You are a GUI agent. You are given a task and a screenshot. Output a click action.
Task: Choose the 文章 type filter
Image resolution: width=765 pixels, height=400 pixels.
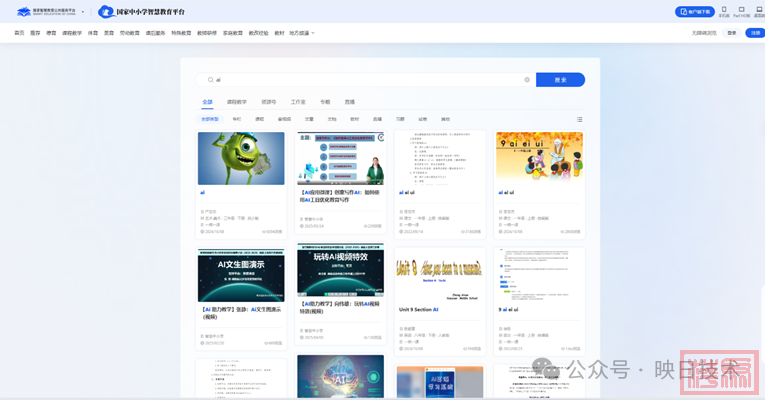point(309,119)
